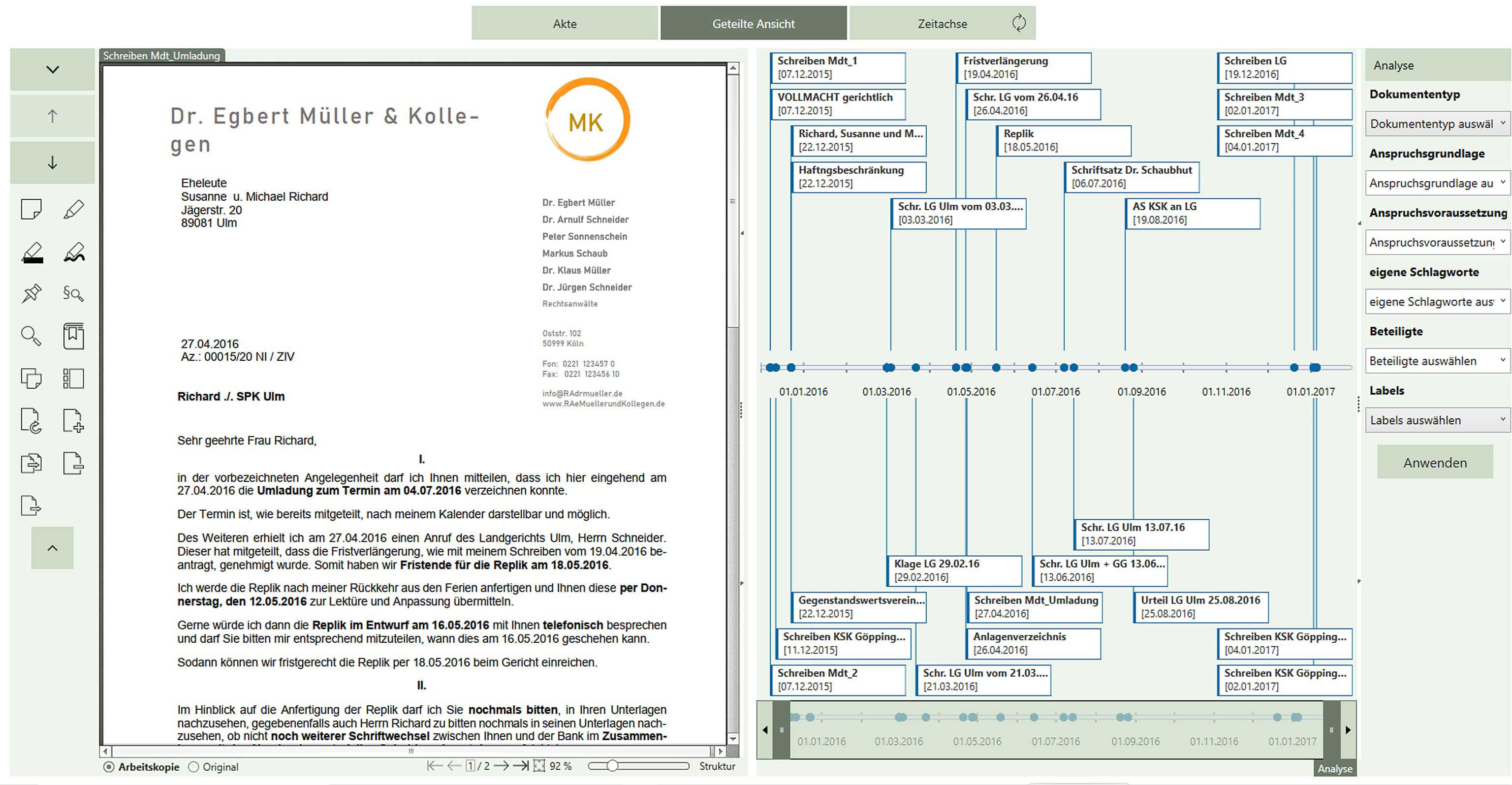Open the Schriftsatz Dr. Schaubhut entry
The image size is (1512, 785).
tap(1131, 177)
